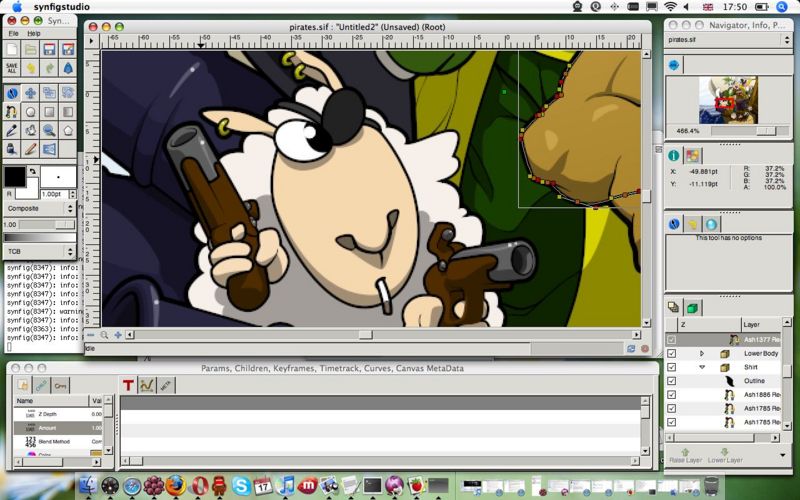Select the Normal tool in toolbox
The image size is (800, 500).
[x=12, y=93]
